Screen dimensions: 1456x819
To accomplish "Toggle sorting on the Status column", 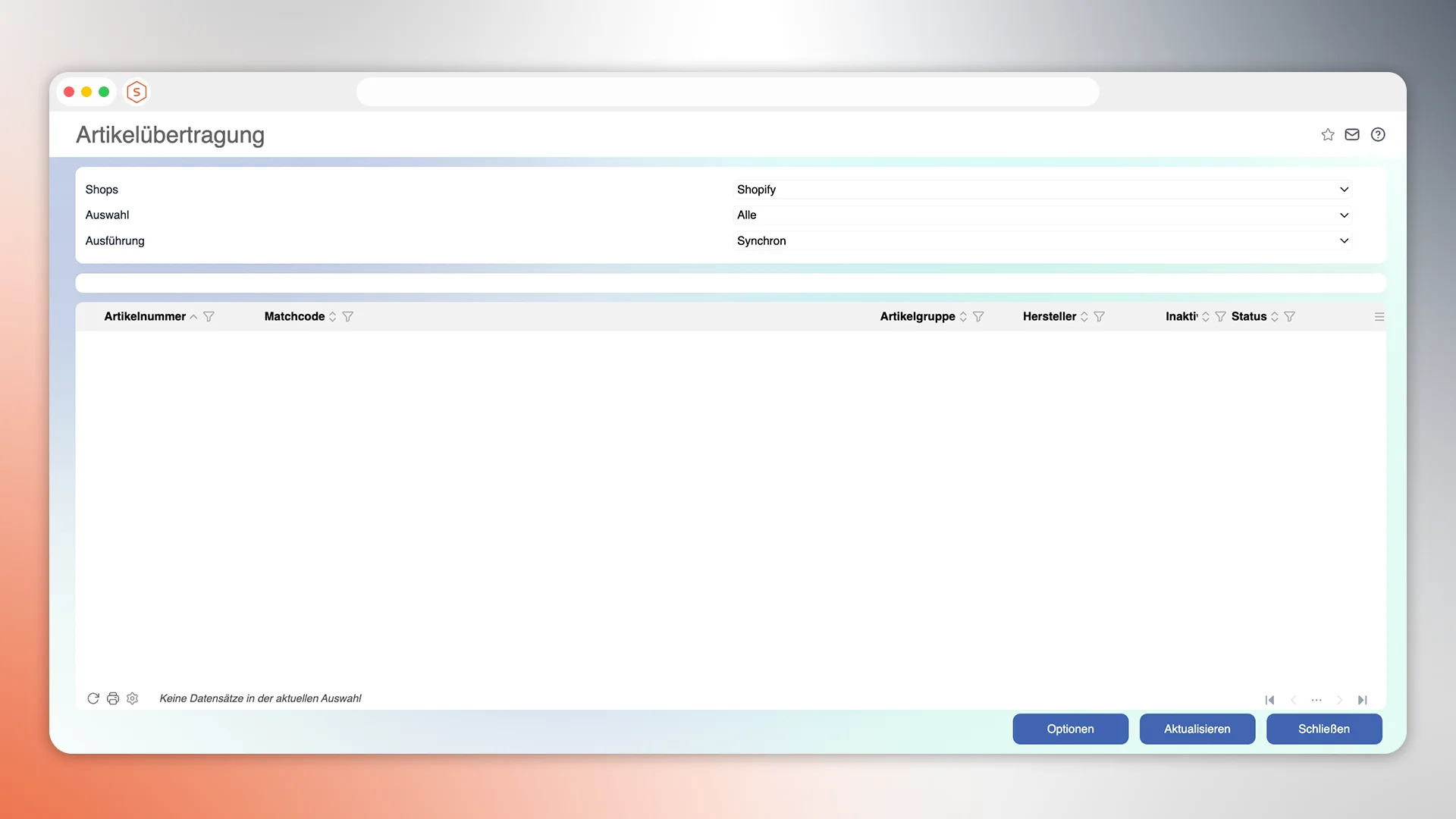I will pyautogui.click(x=1274, y=316).
